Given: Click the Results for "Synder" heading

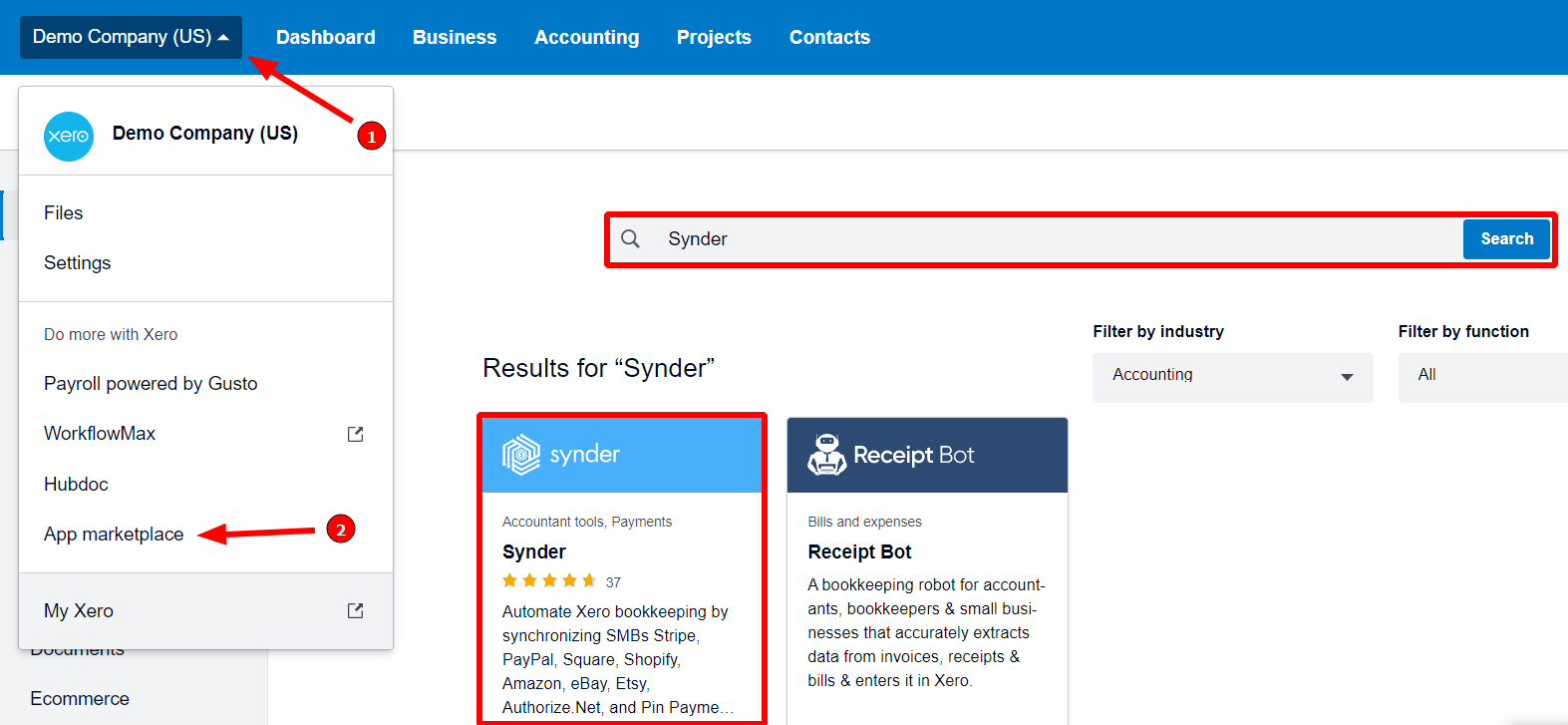Looking at the screenshot, I should coord(598,368).
